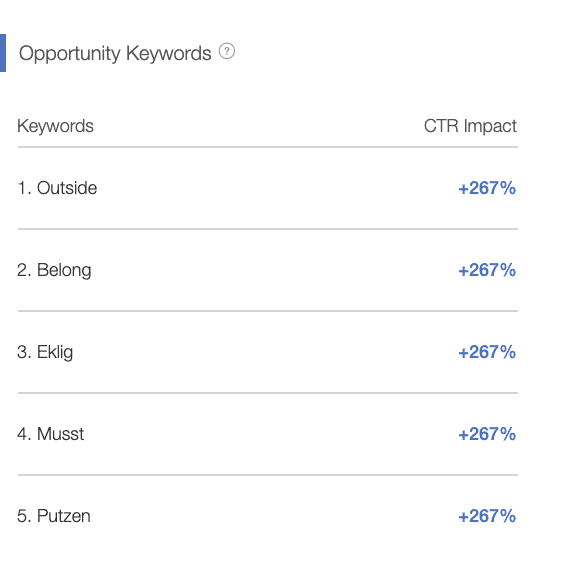The height and width of the screenshot is (568, 570).
Task: Click +267% value for Outside
Action: pos(487,188)
